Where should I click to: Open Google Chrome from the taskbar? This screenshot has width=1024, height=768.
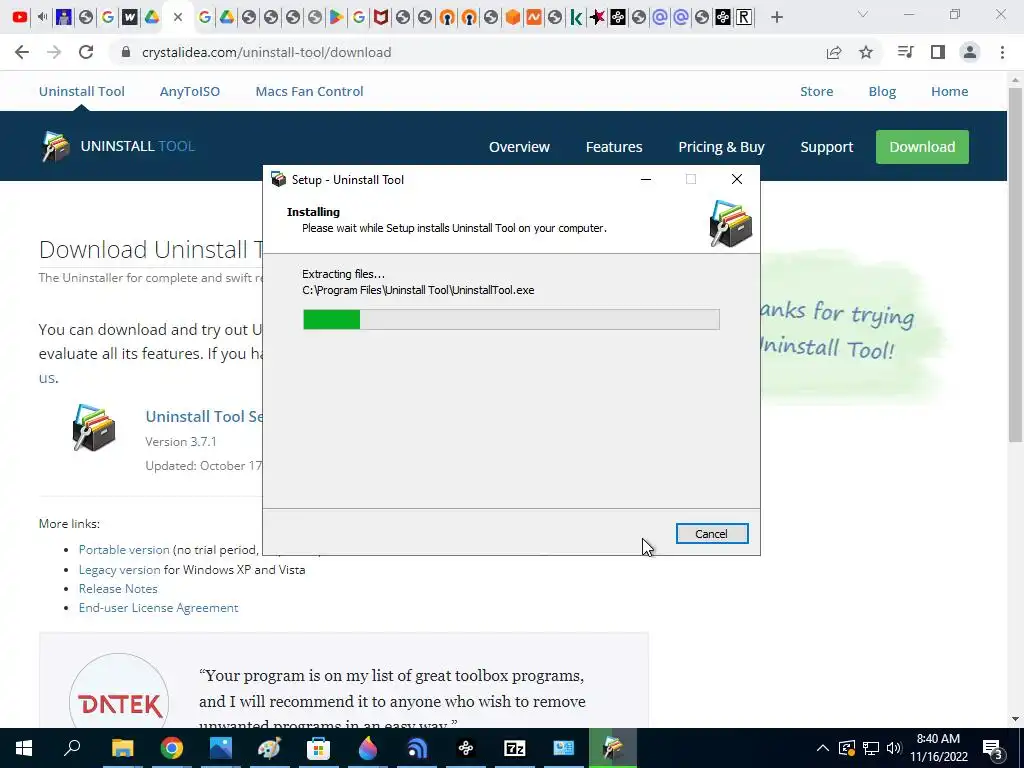tap(172, 748)
